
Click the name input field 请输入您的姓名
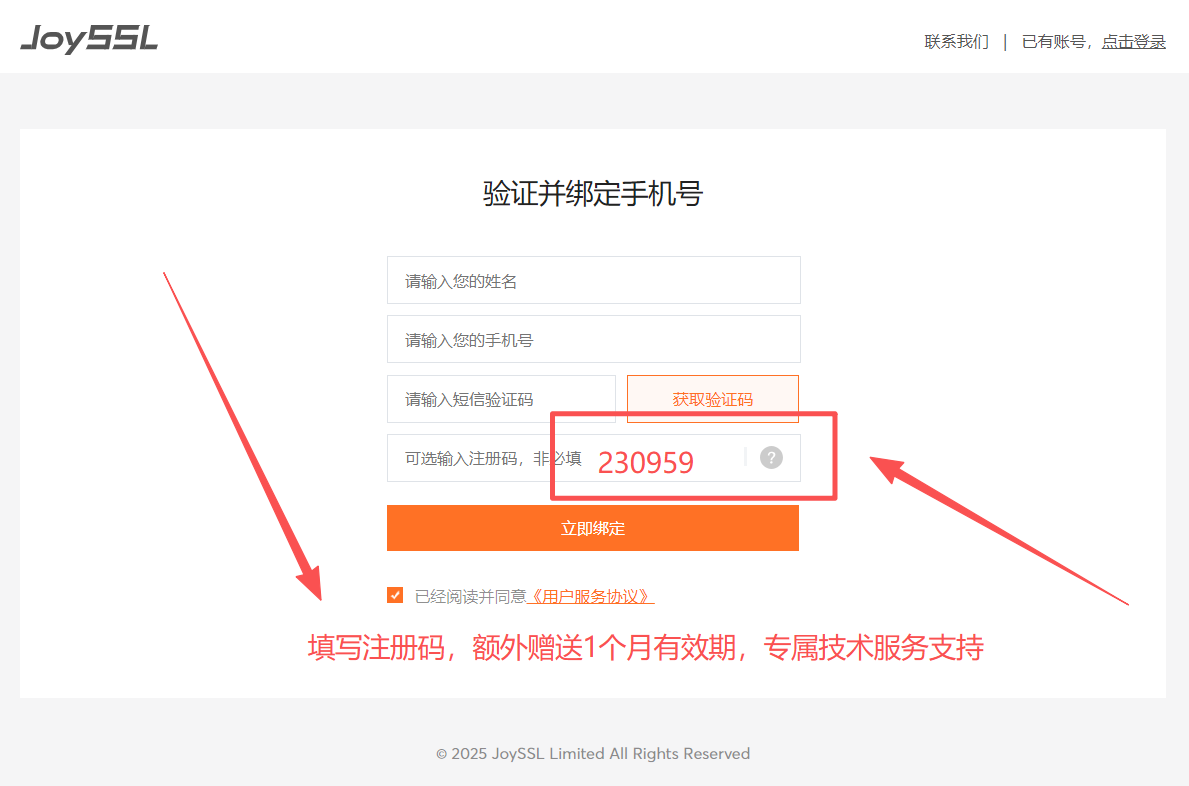tap(593, 280)
